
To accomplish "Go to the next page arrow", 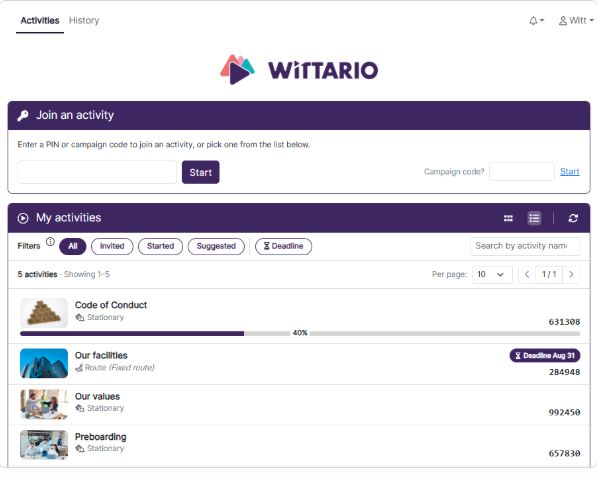I will (571, 275).
